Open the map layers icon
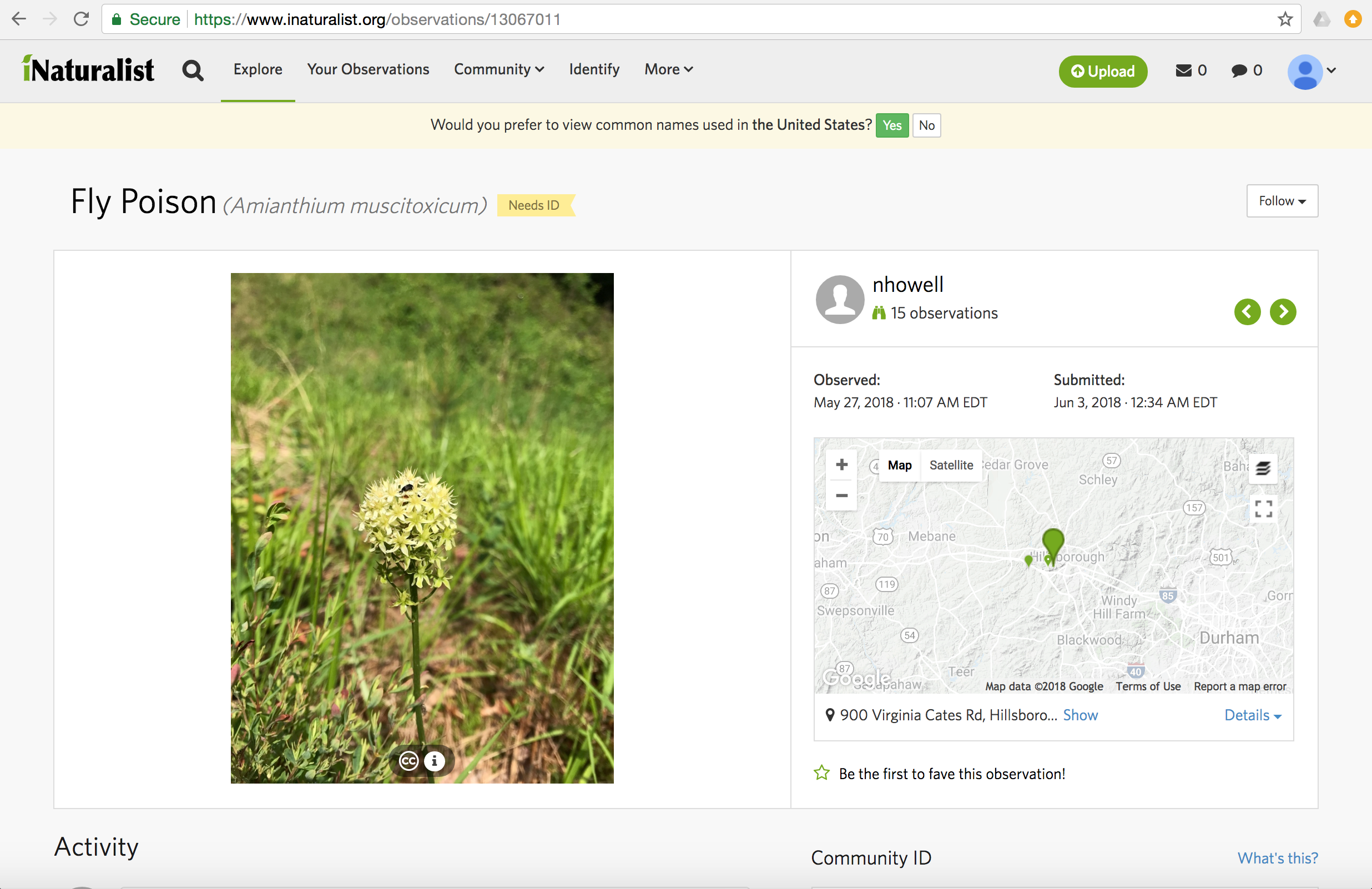The height and width of the screenshot is (889, 1372). 1263,468
